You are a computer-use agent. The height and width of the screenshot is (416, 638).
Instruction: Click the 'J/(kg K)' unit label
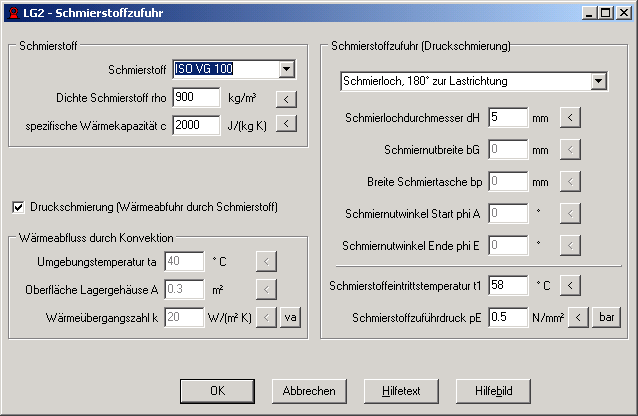tap(247, 126)
